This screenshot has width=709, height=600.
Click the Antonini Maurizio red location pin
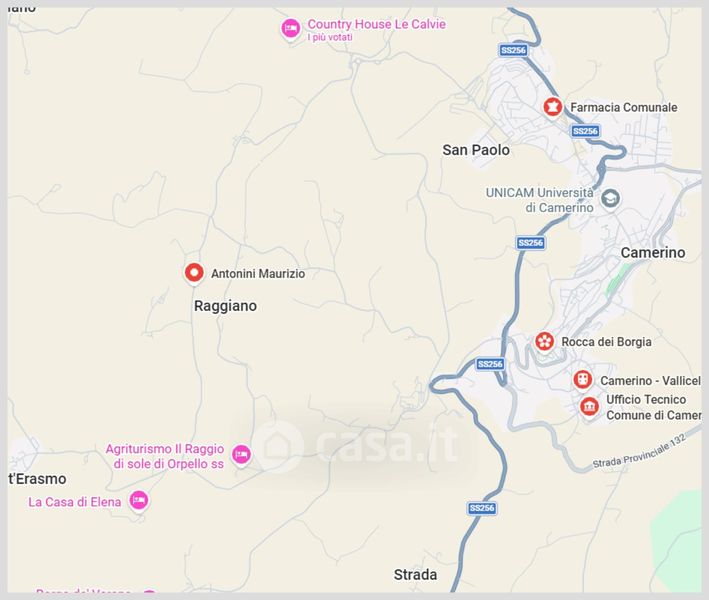coord(194,273)
